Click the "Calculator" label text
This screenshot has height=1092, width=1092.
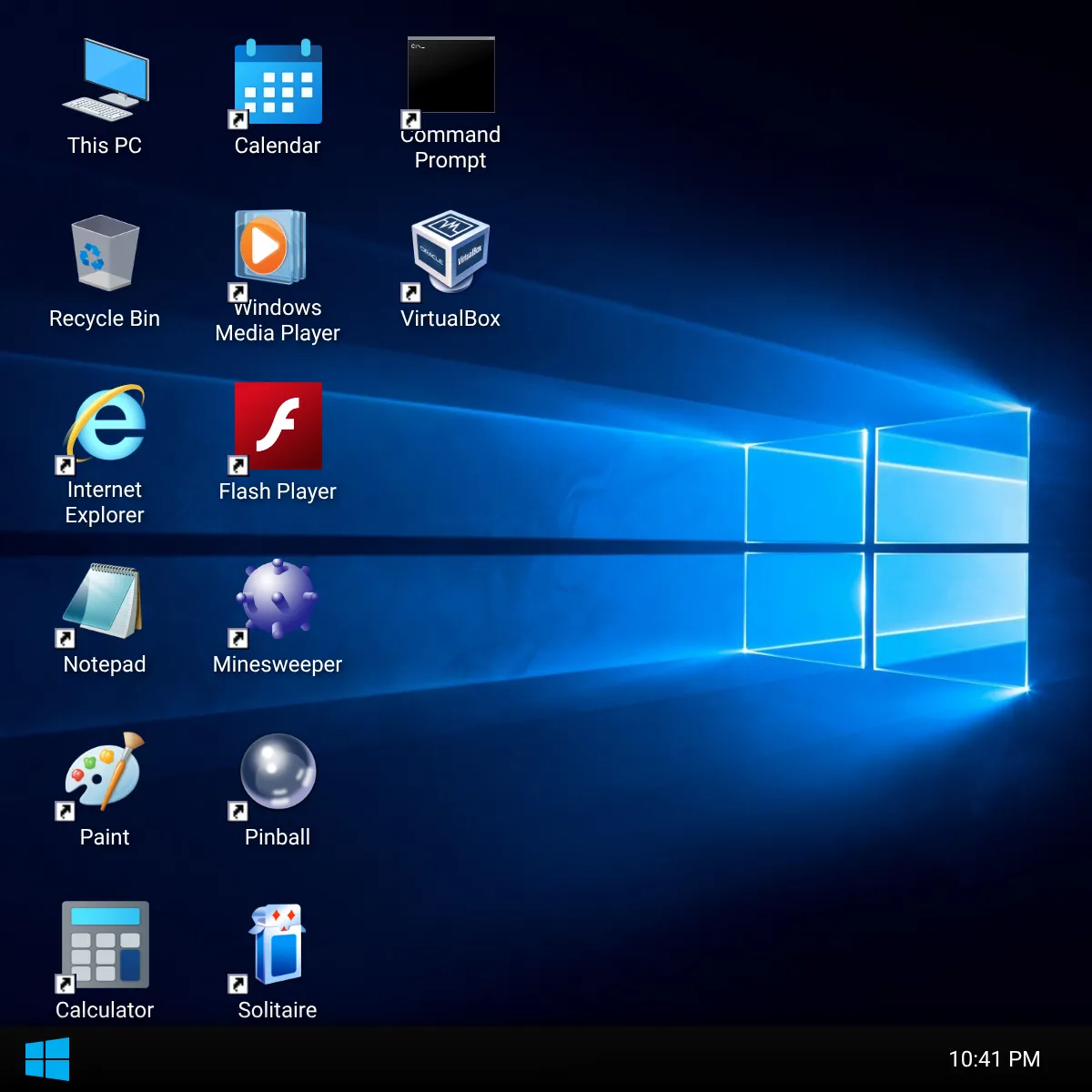pyautogui.click(x=105, y=1010)
